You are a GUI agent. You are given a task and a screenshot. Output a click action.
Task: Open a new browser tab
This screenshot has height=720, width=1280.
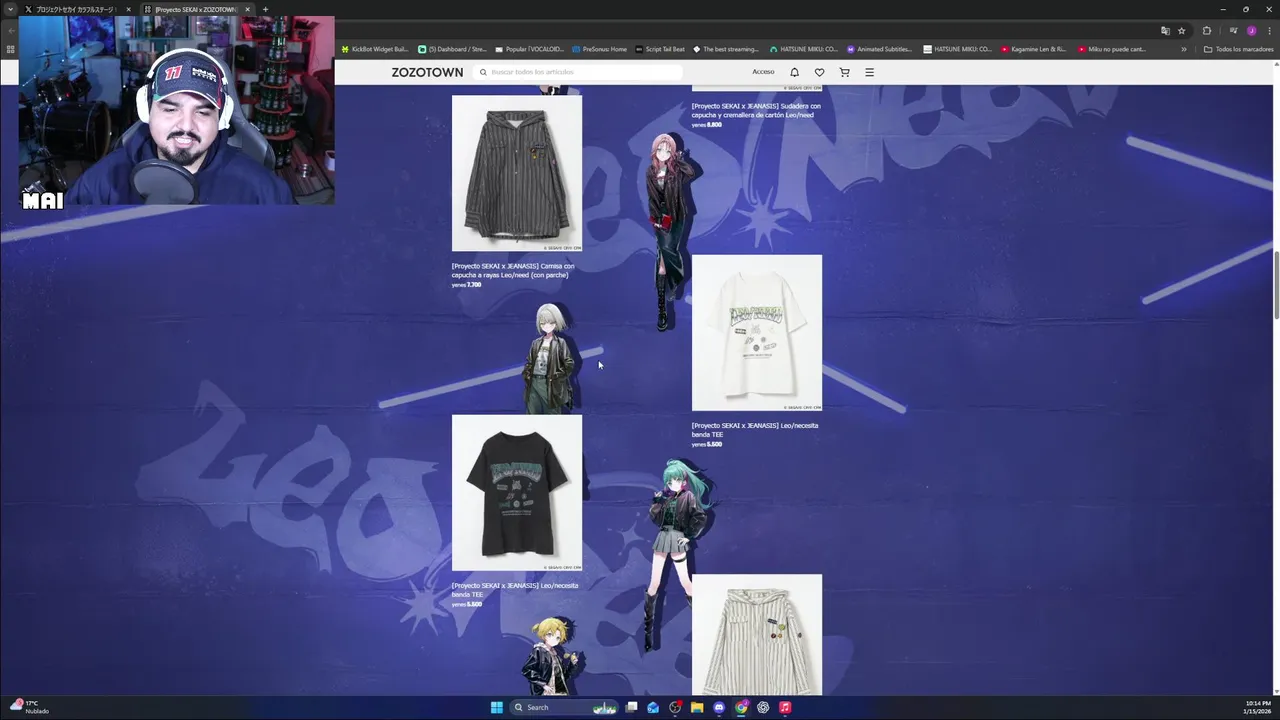coord(265,9)
